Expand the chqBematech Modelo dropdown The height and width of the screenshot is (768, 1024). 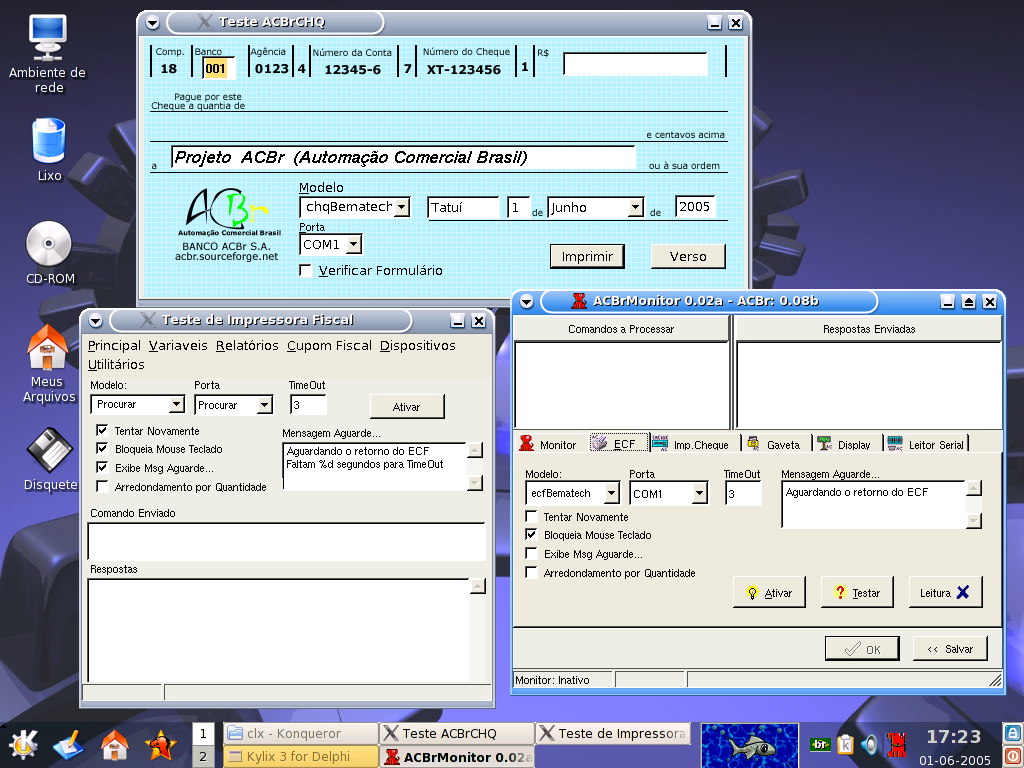click(x=401, y=208)
